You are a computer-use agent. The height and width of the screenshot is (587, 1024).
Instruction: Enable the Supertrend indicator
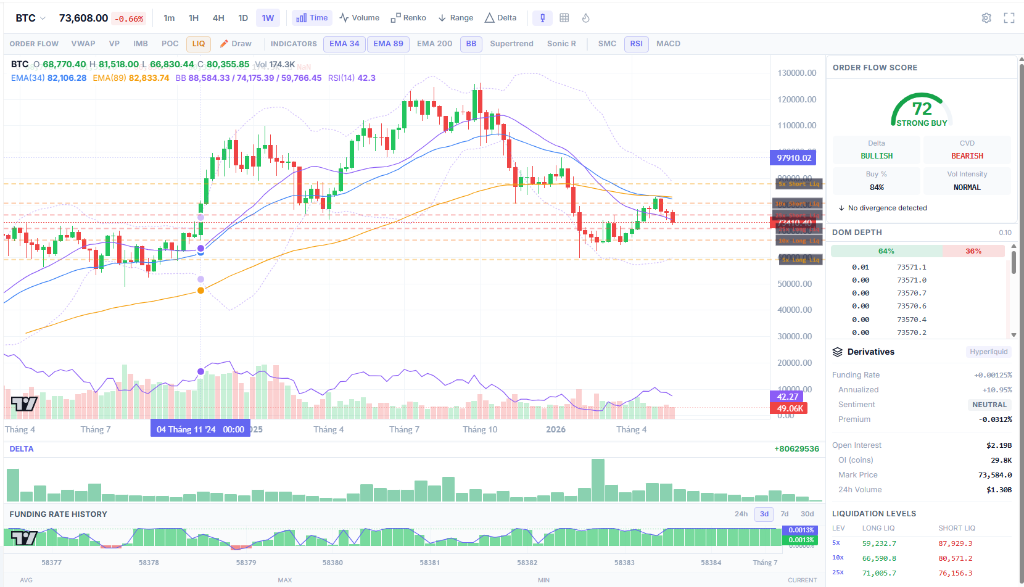pyautogui.click(x=511, y=44)
